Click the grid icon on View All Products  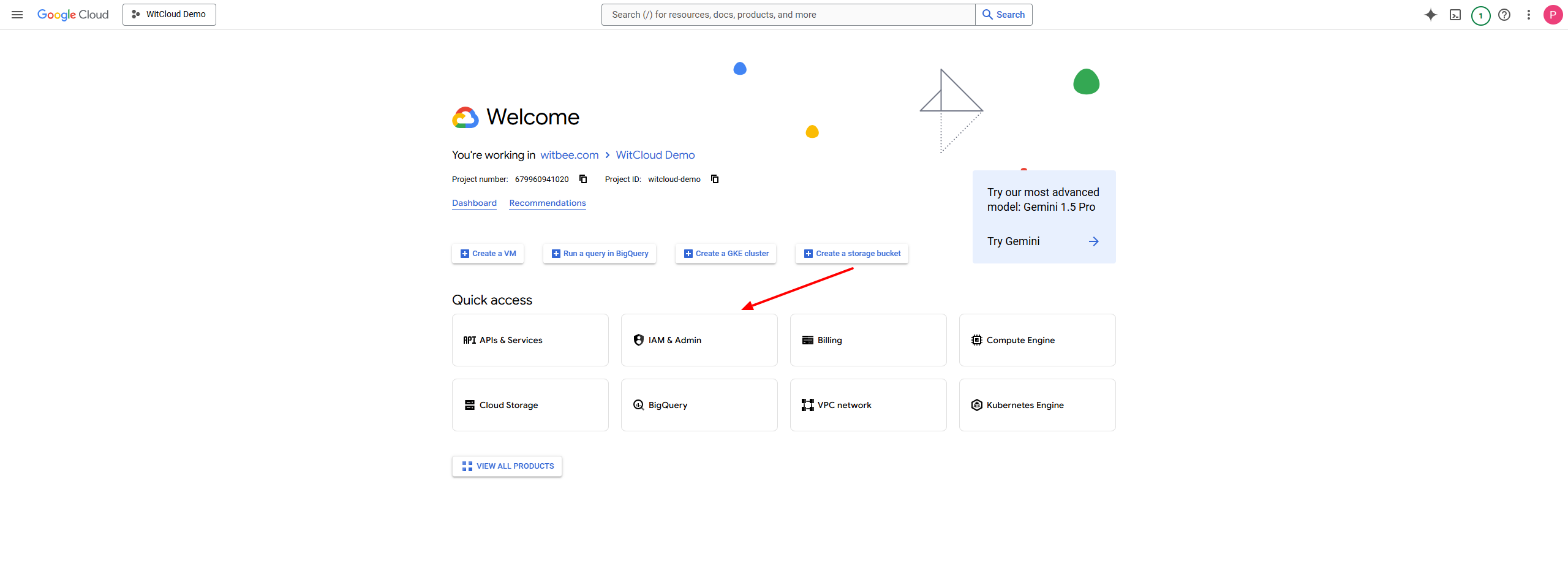click(x=467, y=466)
